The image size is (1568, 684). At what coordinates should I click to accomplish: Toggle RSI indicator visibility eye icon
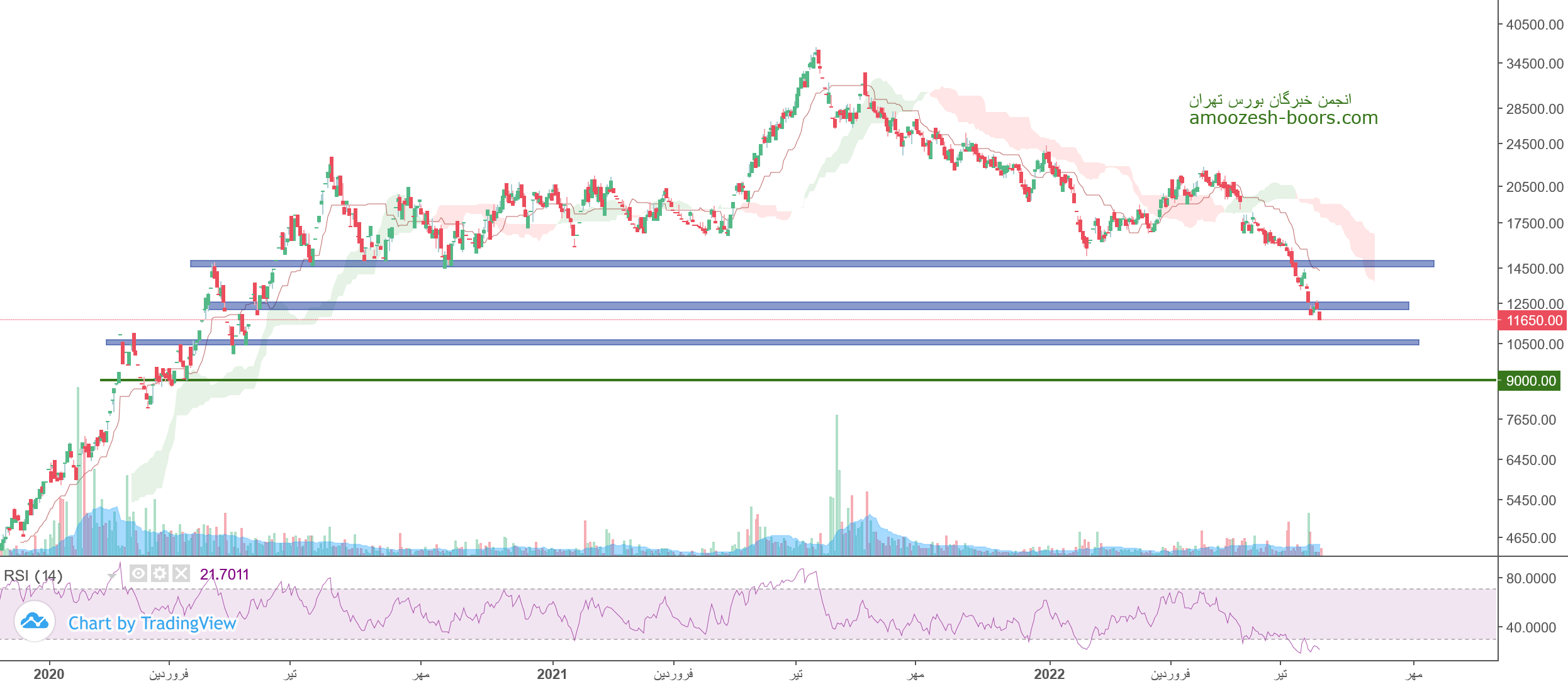[x=138, y=573]
